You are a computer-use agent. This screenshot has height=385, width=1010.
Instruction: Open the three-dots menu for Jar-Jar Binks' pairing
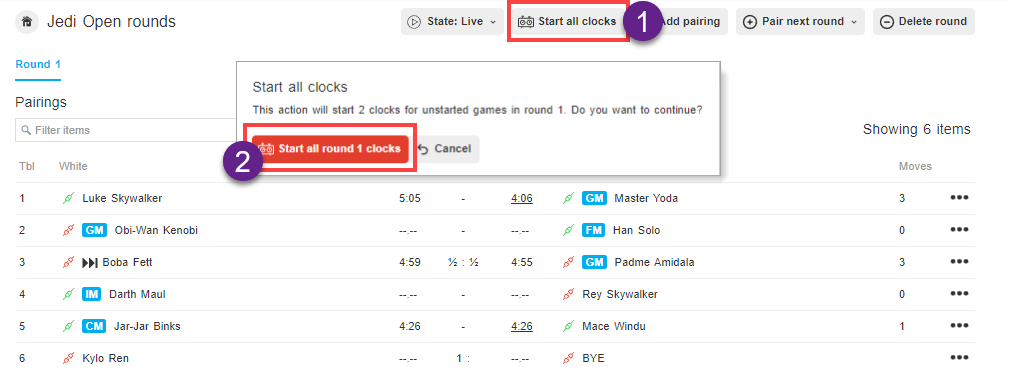(x=958, y=326)
